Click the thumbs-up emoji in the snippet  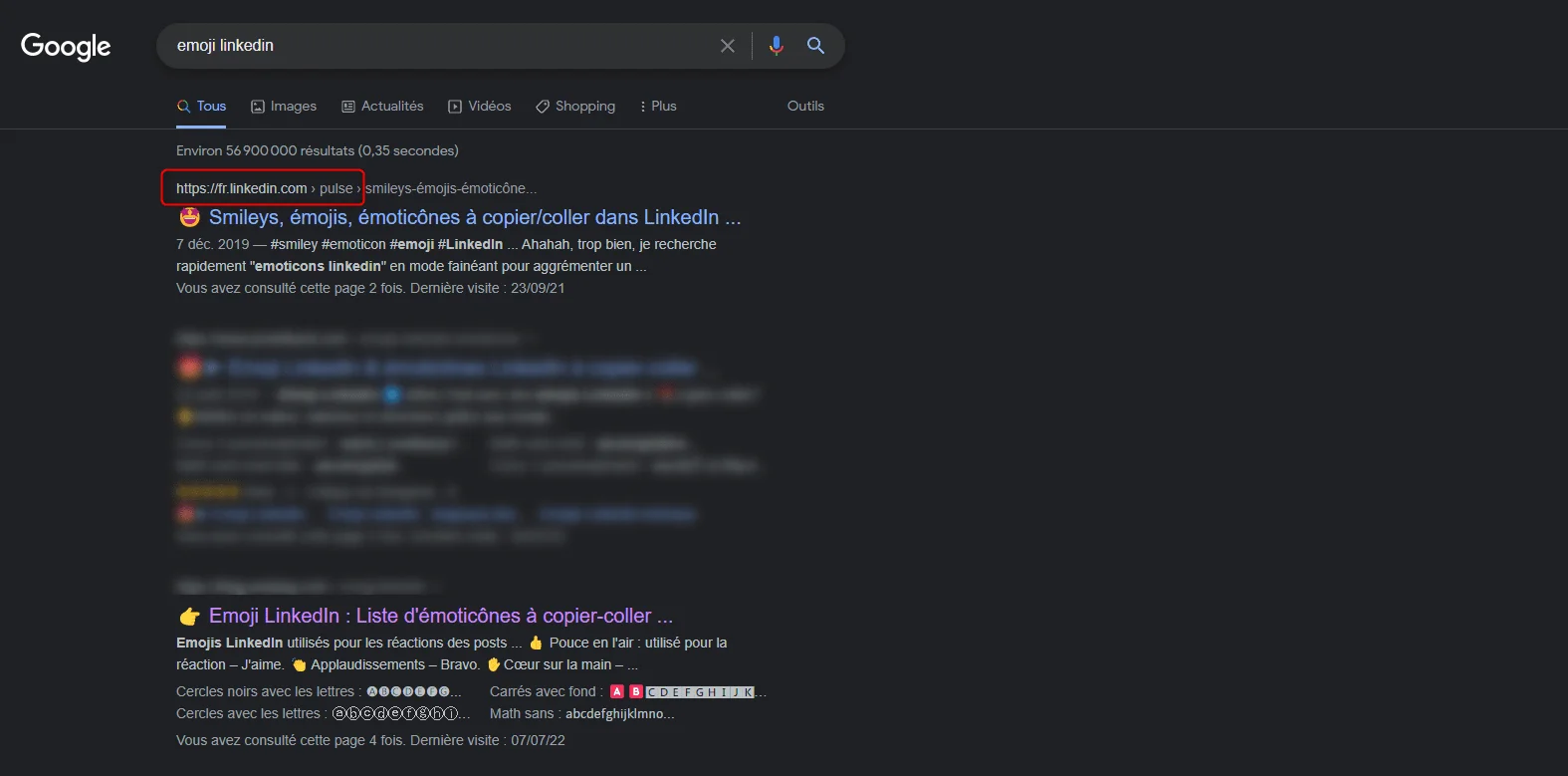(536, 643)
